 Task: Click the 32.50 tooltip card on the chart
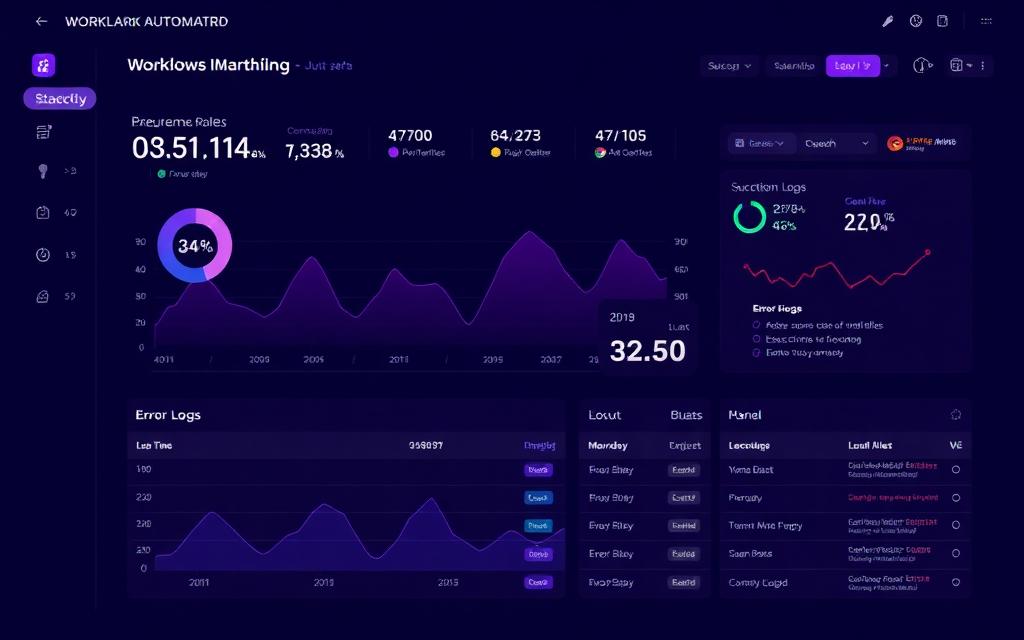pos(647,338)
